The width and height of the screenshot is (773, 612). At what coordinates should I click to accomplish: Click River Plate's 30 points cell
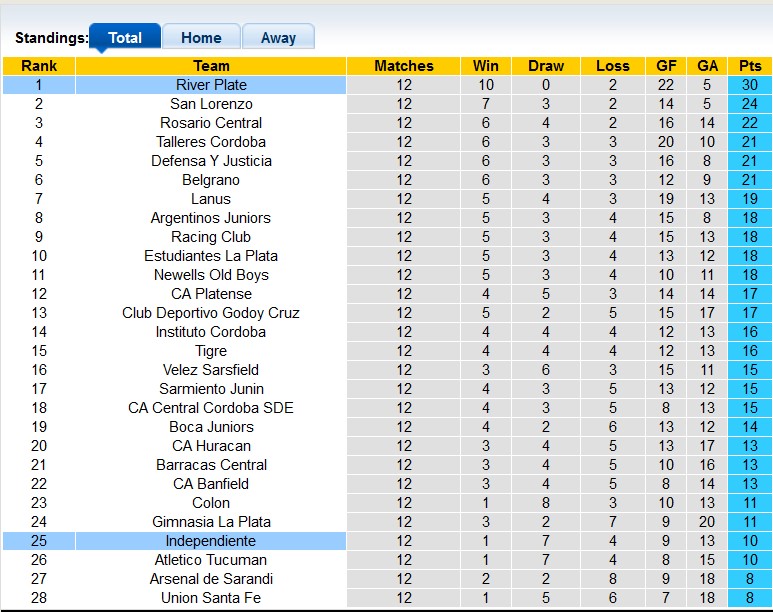click(x=749, y=85)
